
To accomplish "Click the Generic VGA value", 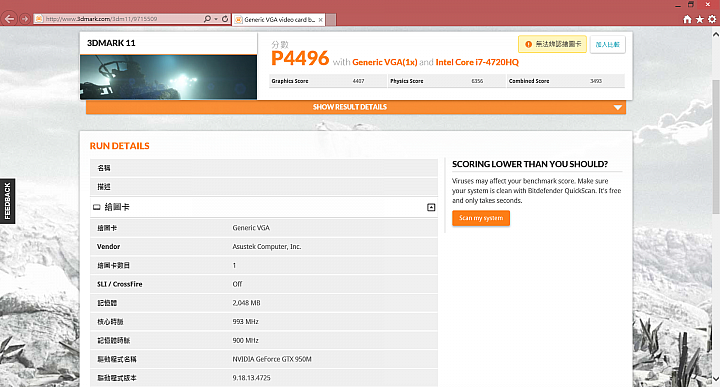I will pos(251,228).
